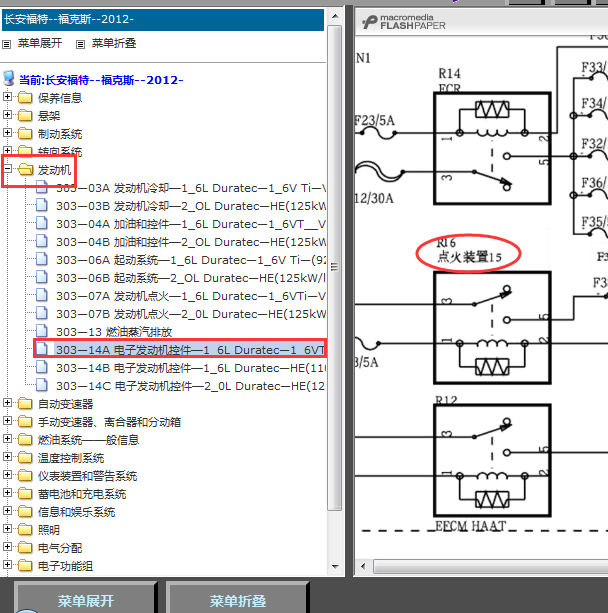Click the 蓄电池和充电系统 folder icon
Viewport: 608px width, 613px height.
coord(25,493)
